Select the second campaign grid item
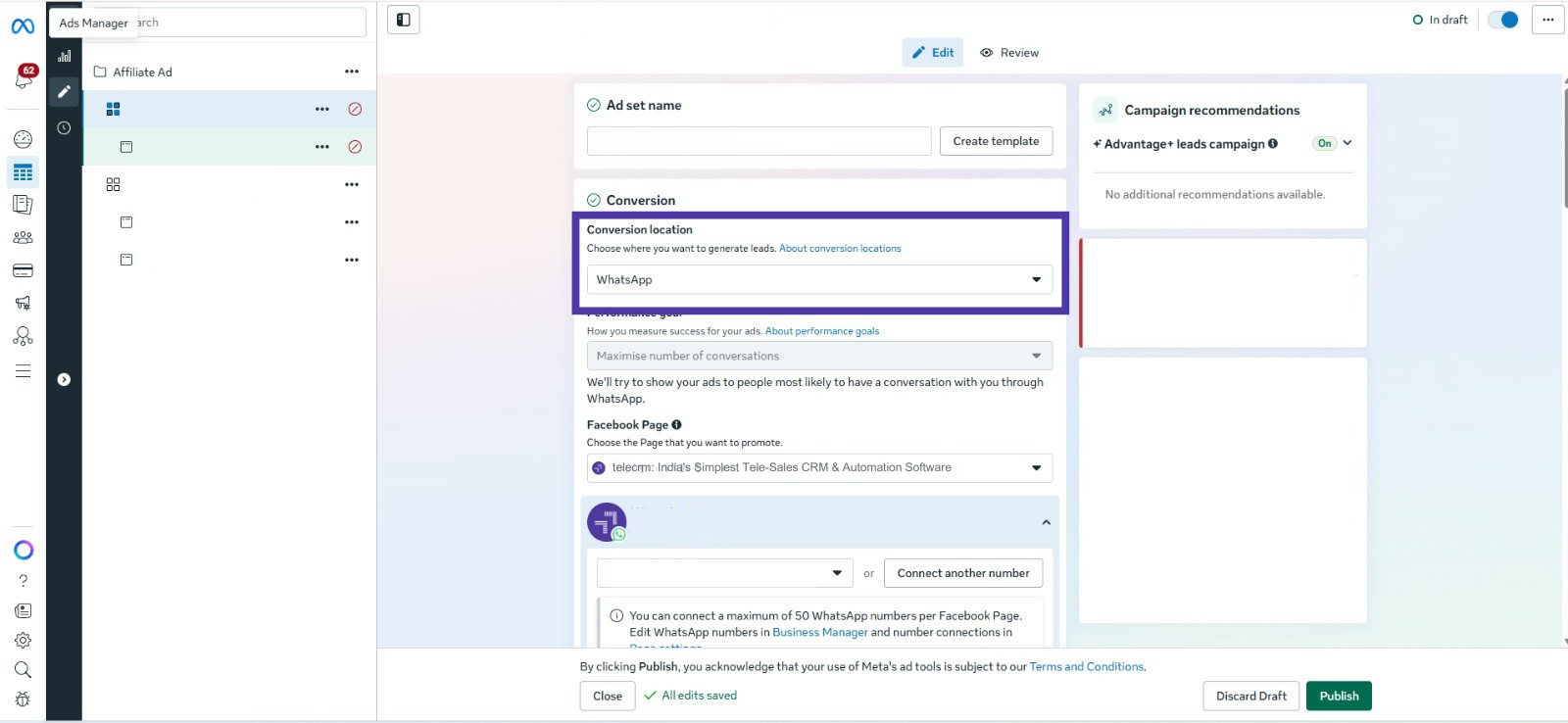Image resolution: width=1568 pixels, height=723 pixels. (x=113, y=184)
